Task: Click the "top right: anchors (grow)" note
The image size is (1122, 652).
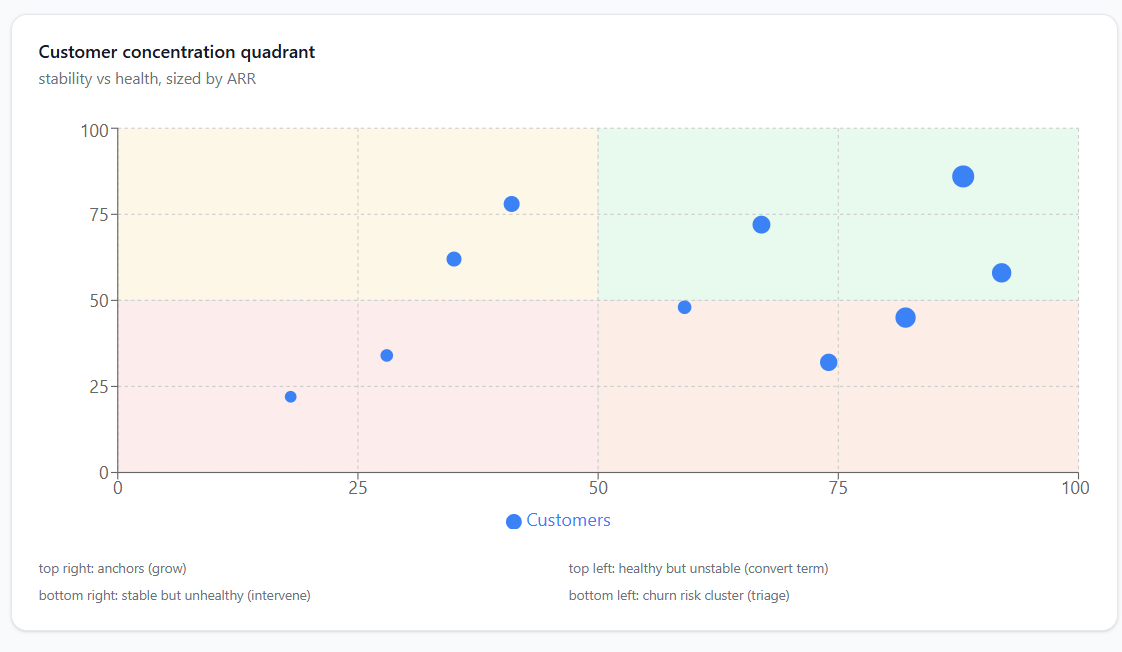Action: pos(113,569)
